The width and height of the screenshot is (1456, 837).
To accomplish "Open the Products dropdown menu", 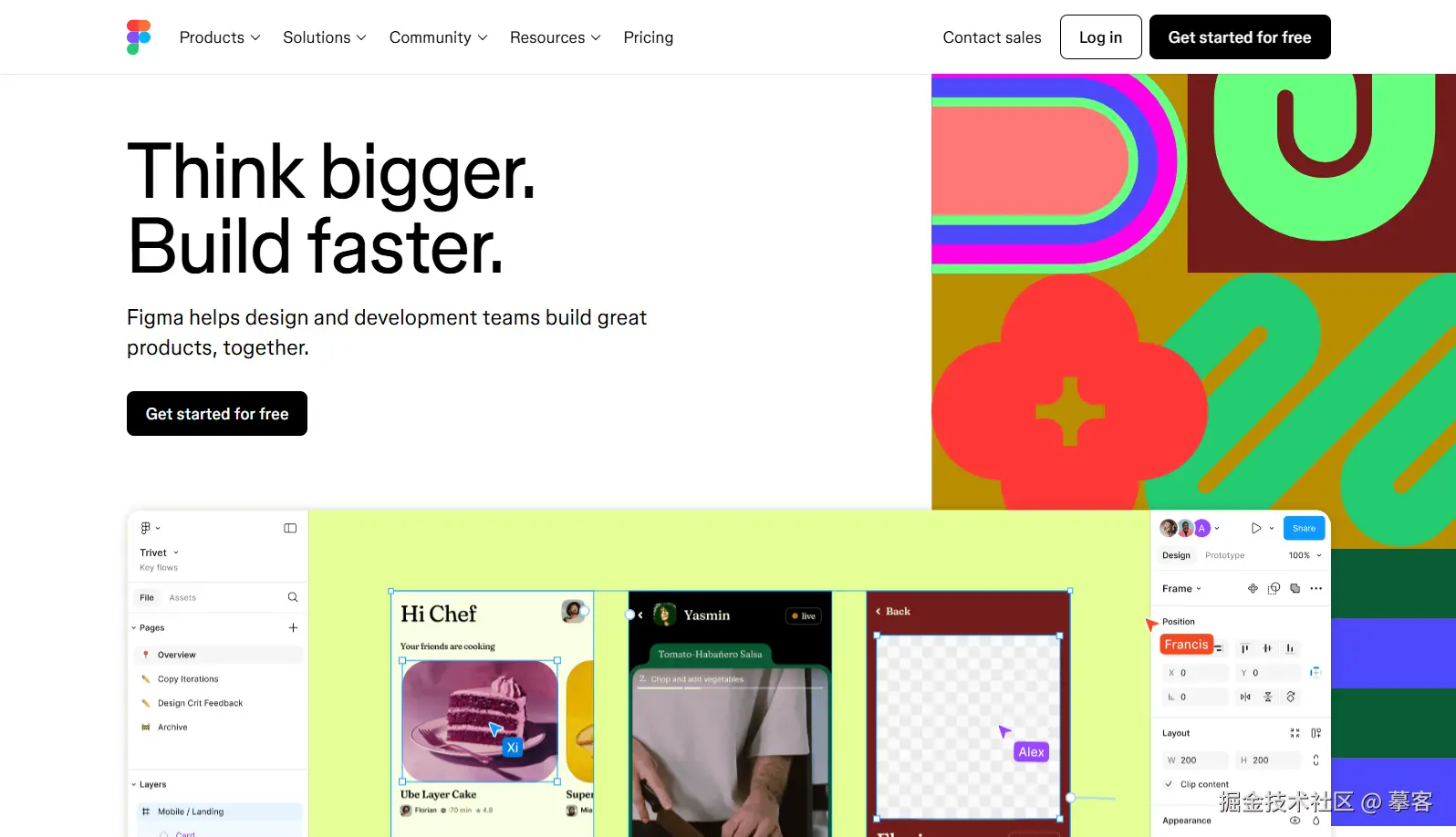I will click(220, 37).
